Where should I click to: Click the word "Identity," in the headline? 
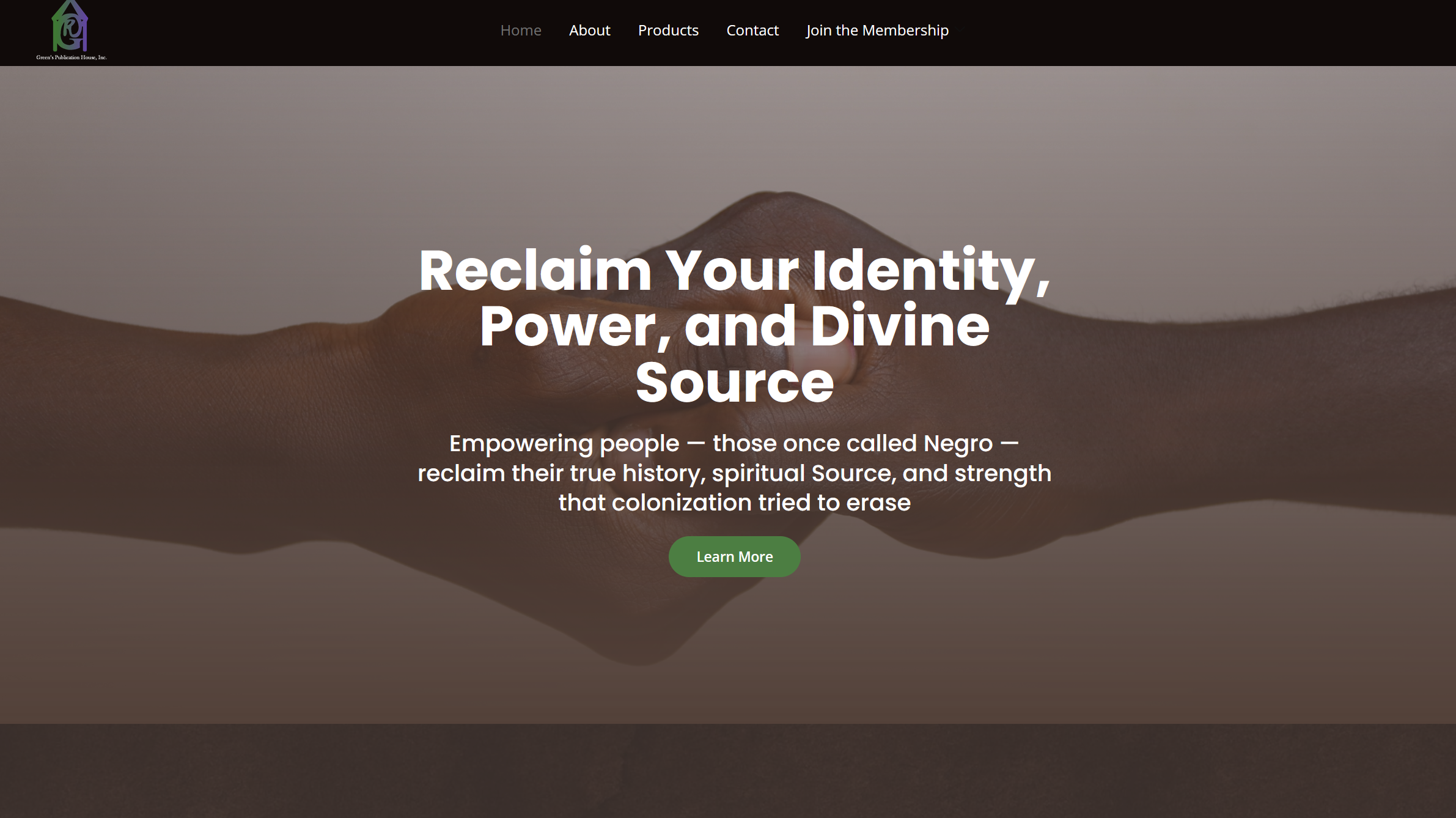[x=931, y=271]
